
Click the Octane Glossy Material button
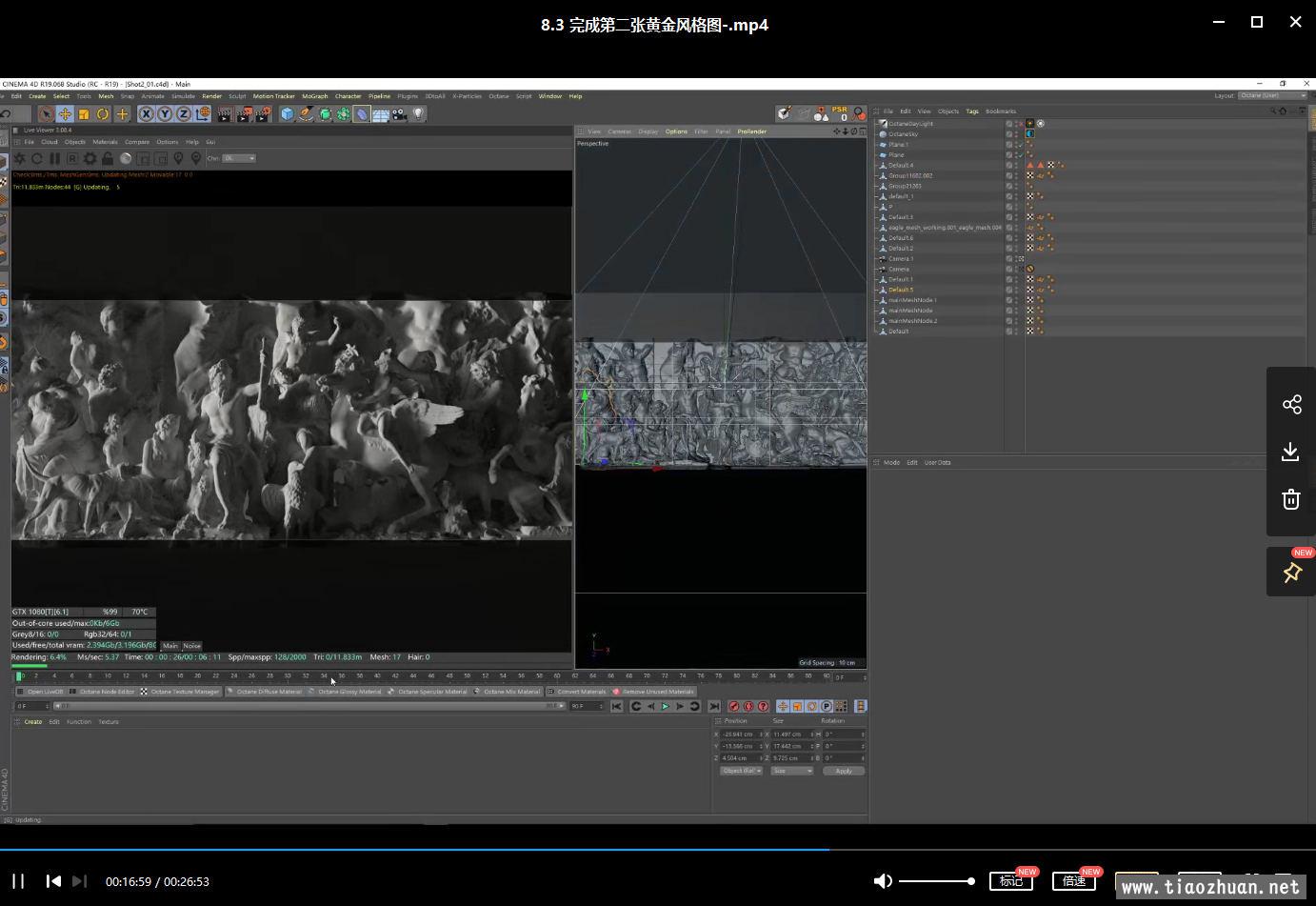tap(344, 692)
